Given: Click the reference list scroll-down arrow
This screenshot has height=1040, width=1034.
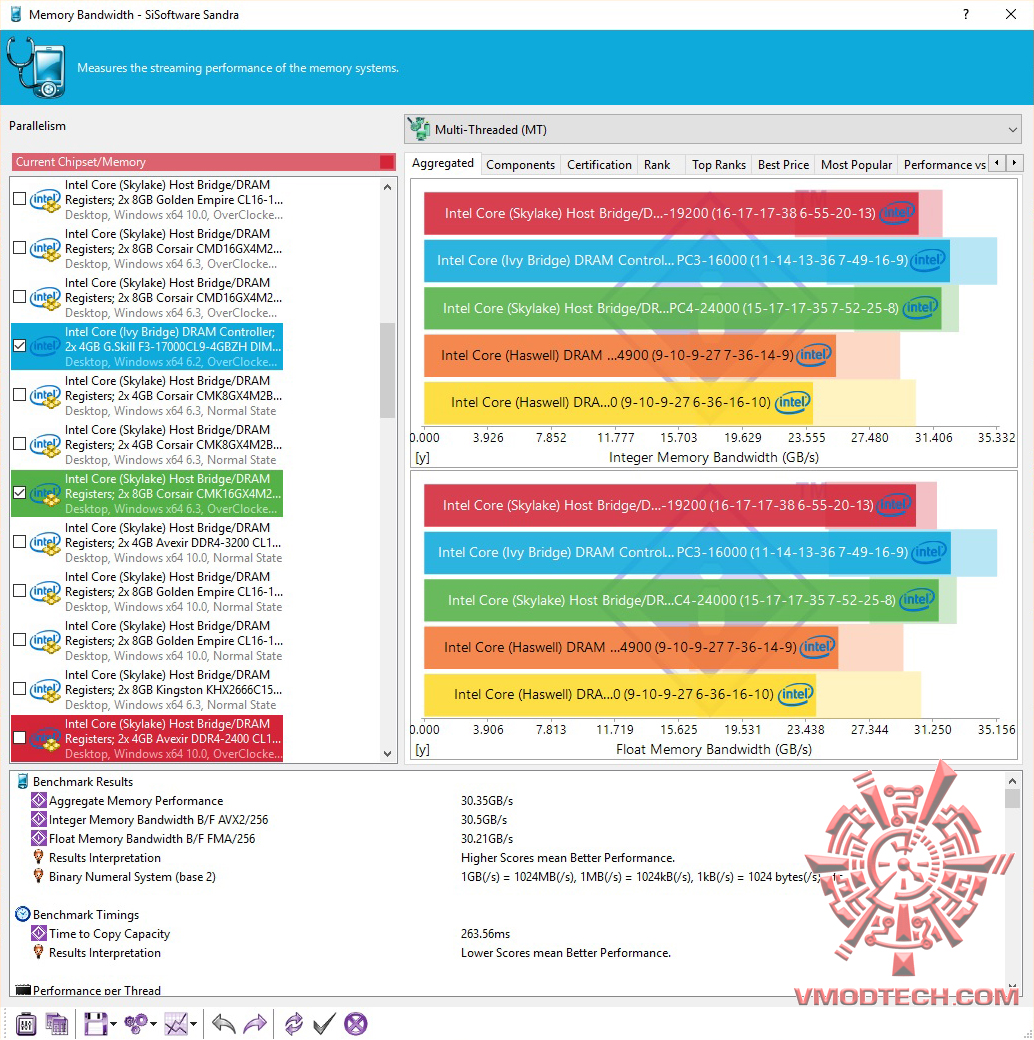Looking at the screenshot, I should (x=387, y=753).
